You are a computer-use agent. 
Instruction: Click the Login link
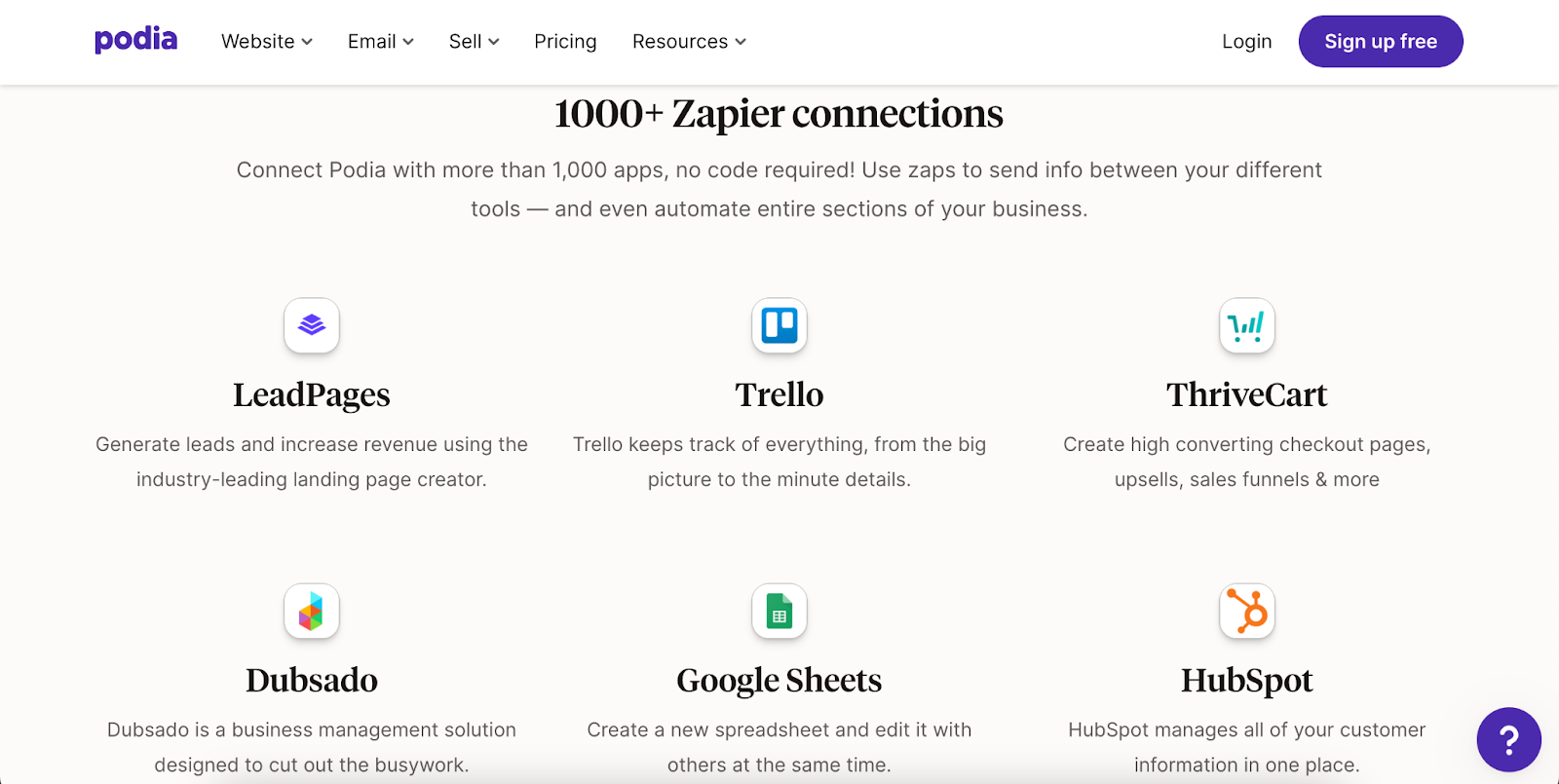click(x=1246, y=41)
